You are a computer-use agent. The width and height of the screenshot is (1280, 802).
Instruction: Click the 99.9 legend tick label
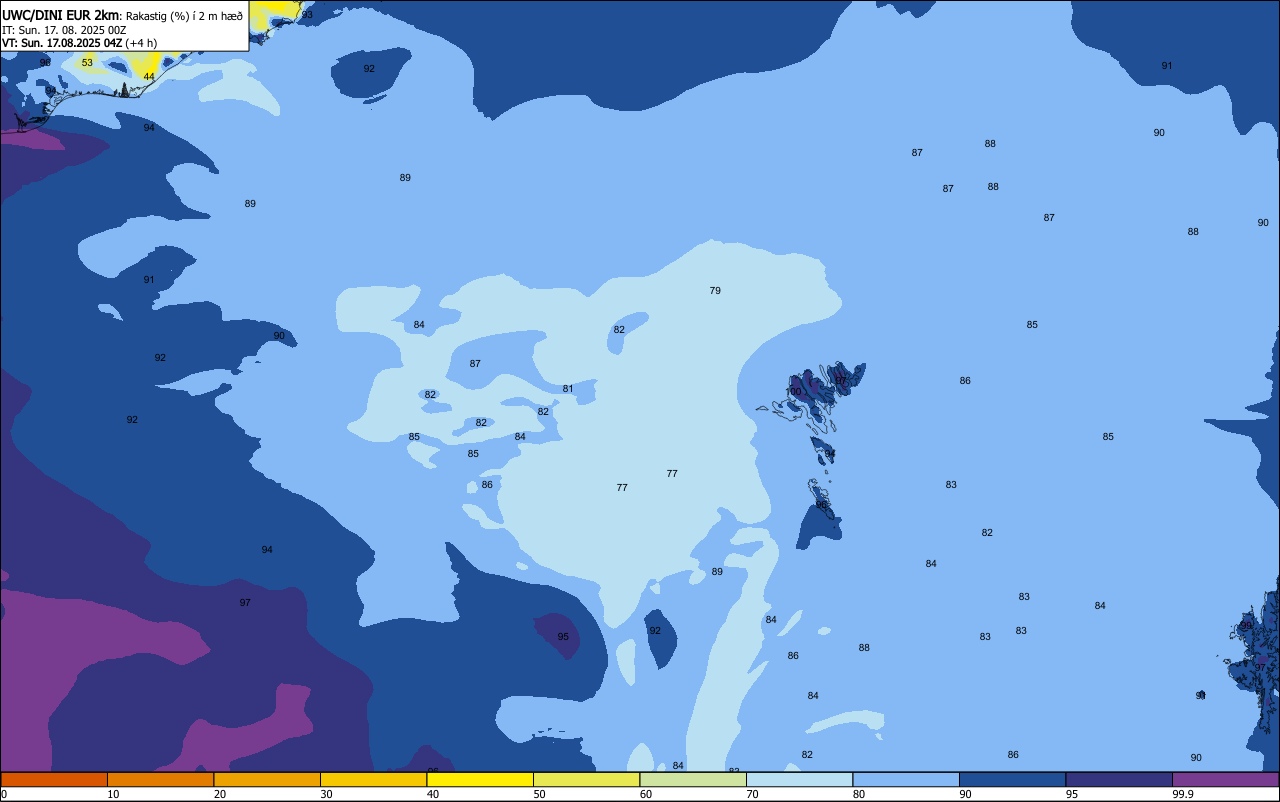tap(1182, 794)
